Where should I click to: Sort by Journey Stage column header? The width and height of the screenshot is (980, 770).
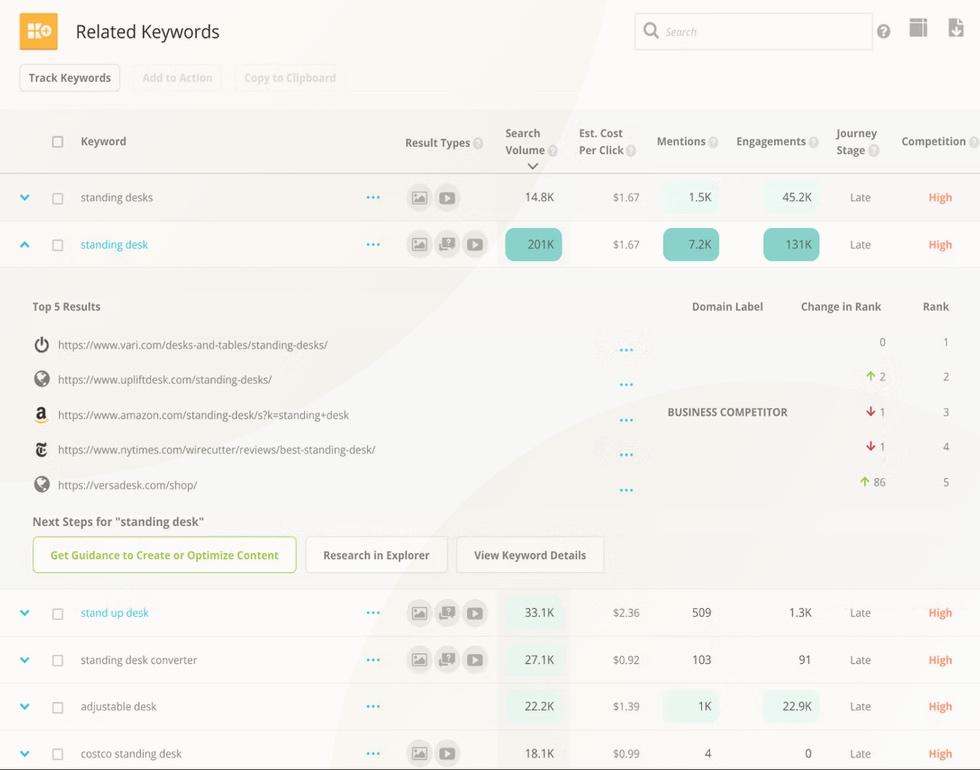tap(856, 142)
